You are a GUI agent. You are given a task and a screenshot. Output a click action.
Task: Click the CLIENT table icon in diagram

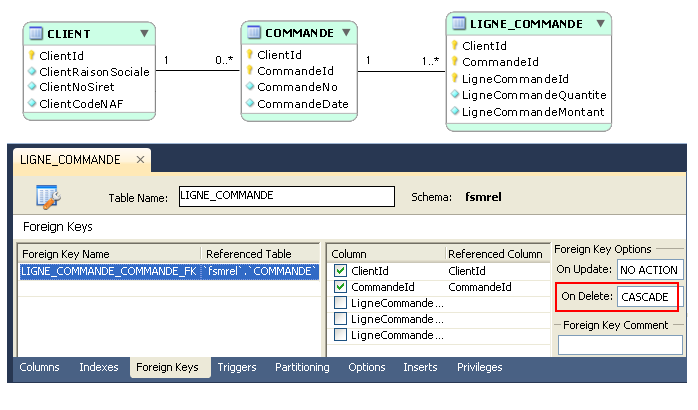tap(36, 33)
